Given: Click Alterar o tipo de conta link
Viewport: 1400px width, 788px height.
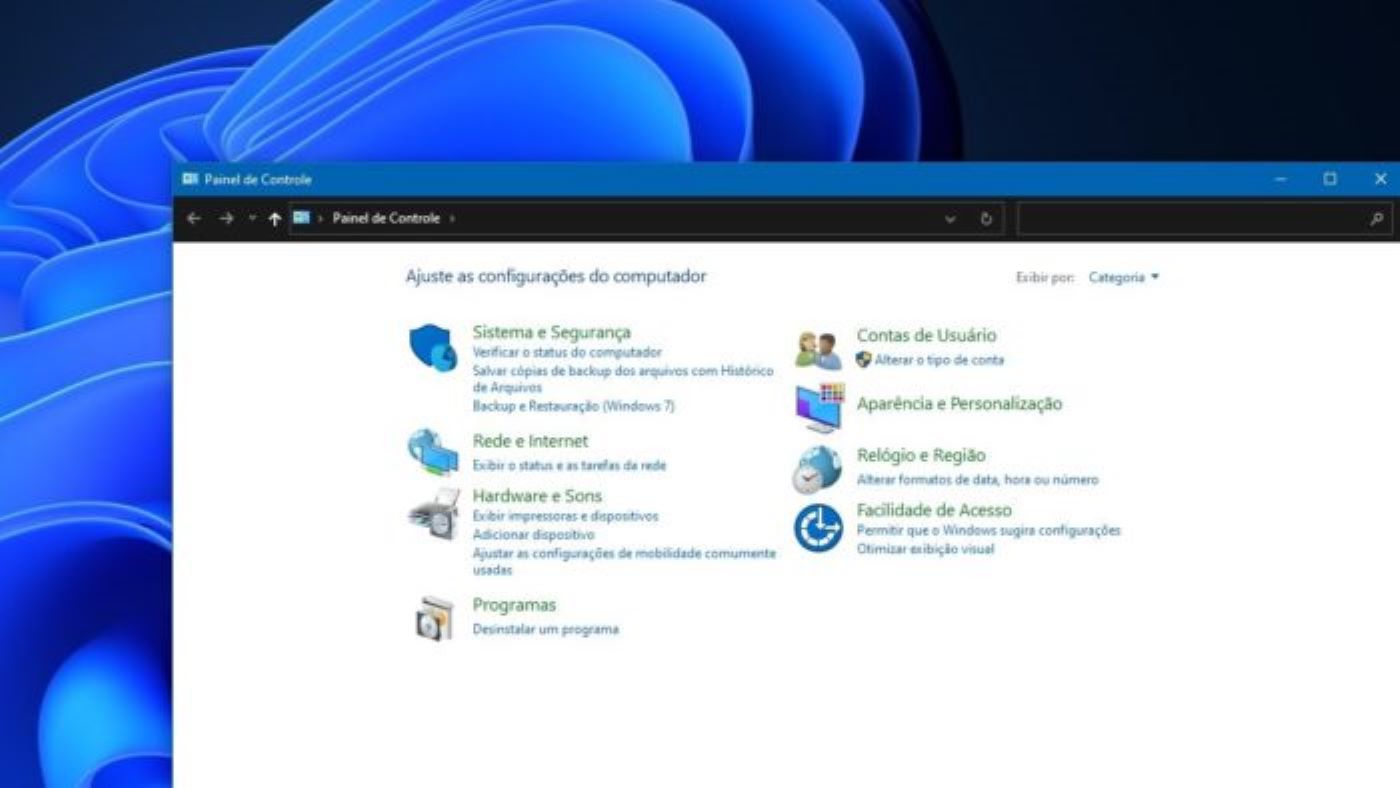Looking at the screenshot, I should coord(939,360).
